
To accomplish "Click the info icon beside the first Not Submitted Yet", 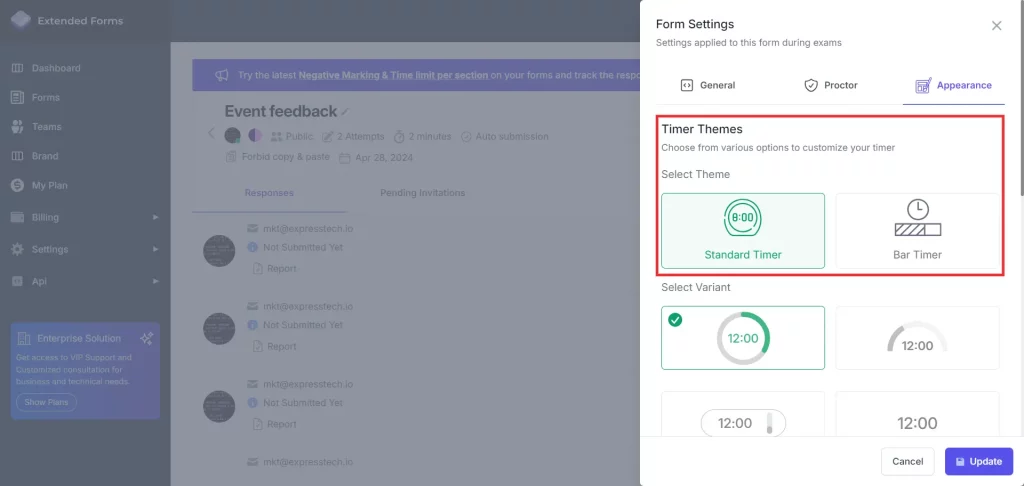I will (253, 248).
